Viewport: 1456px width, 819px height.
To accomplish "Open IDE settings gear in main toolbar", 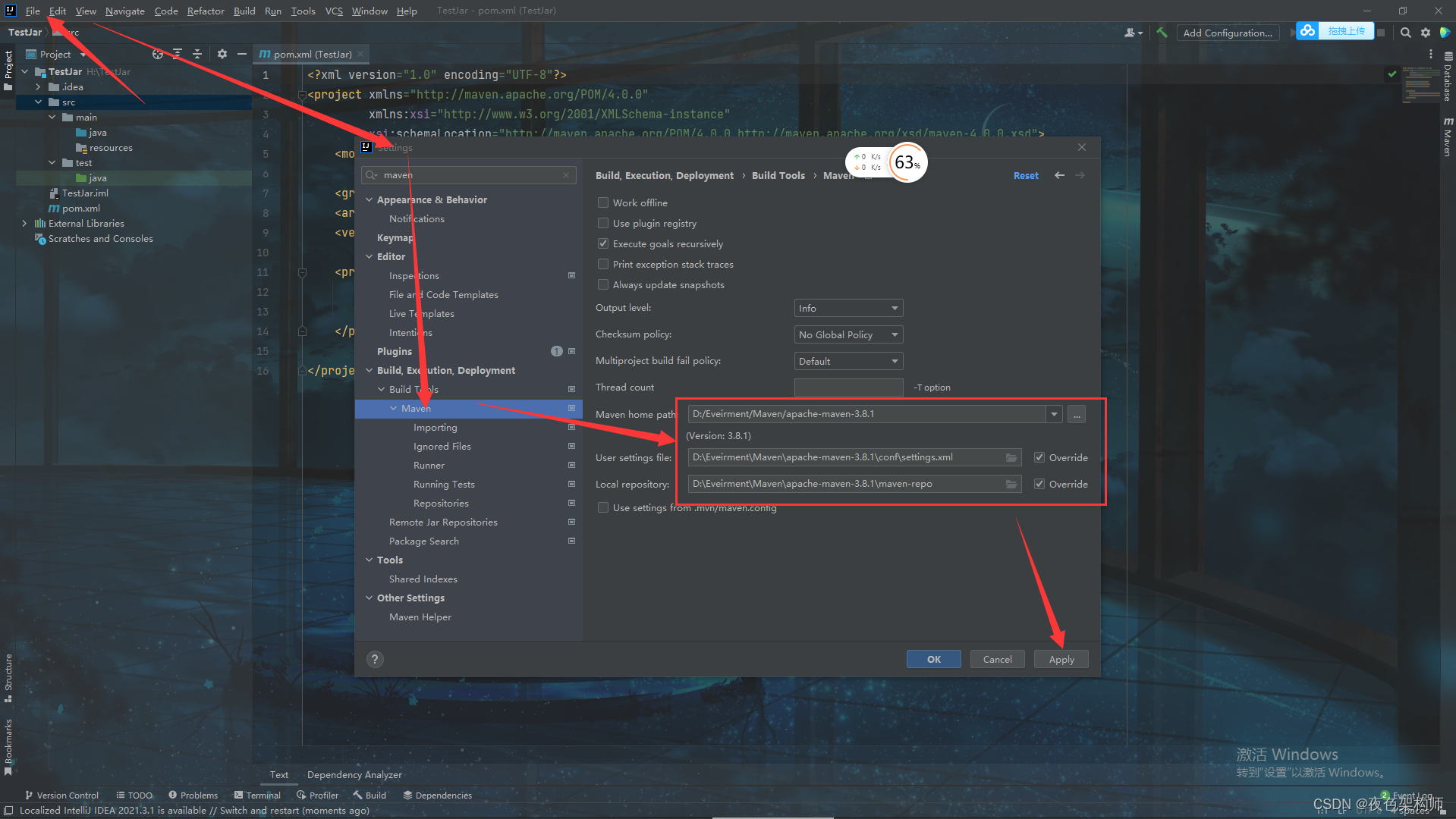I will pyautogui.click(x=1425, y=33).
